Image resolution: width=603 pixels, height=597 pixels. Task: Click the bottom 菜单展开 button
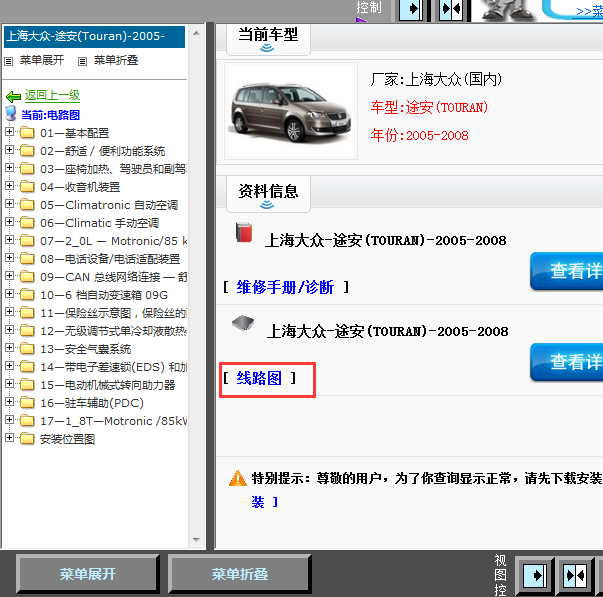coord(88,574)
